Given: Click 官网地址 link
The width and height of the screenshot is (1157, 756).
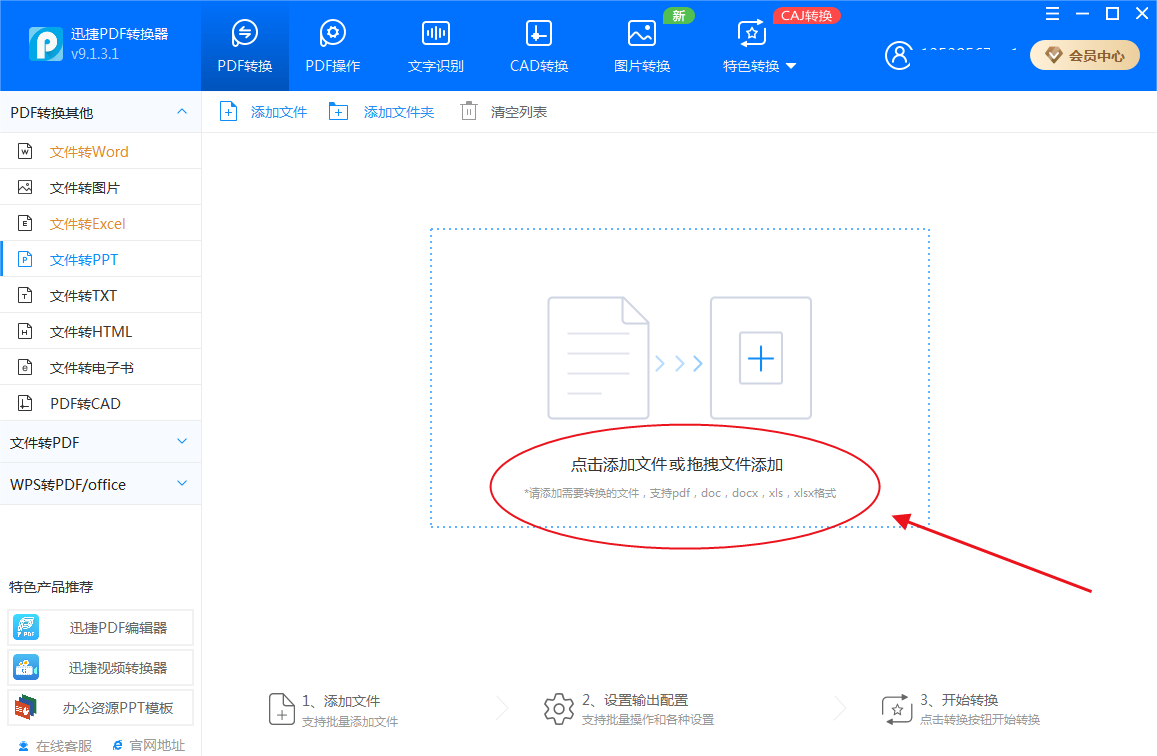Looking at the screenshot, I should point(148,746).
